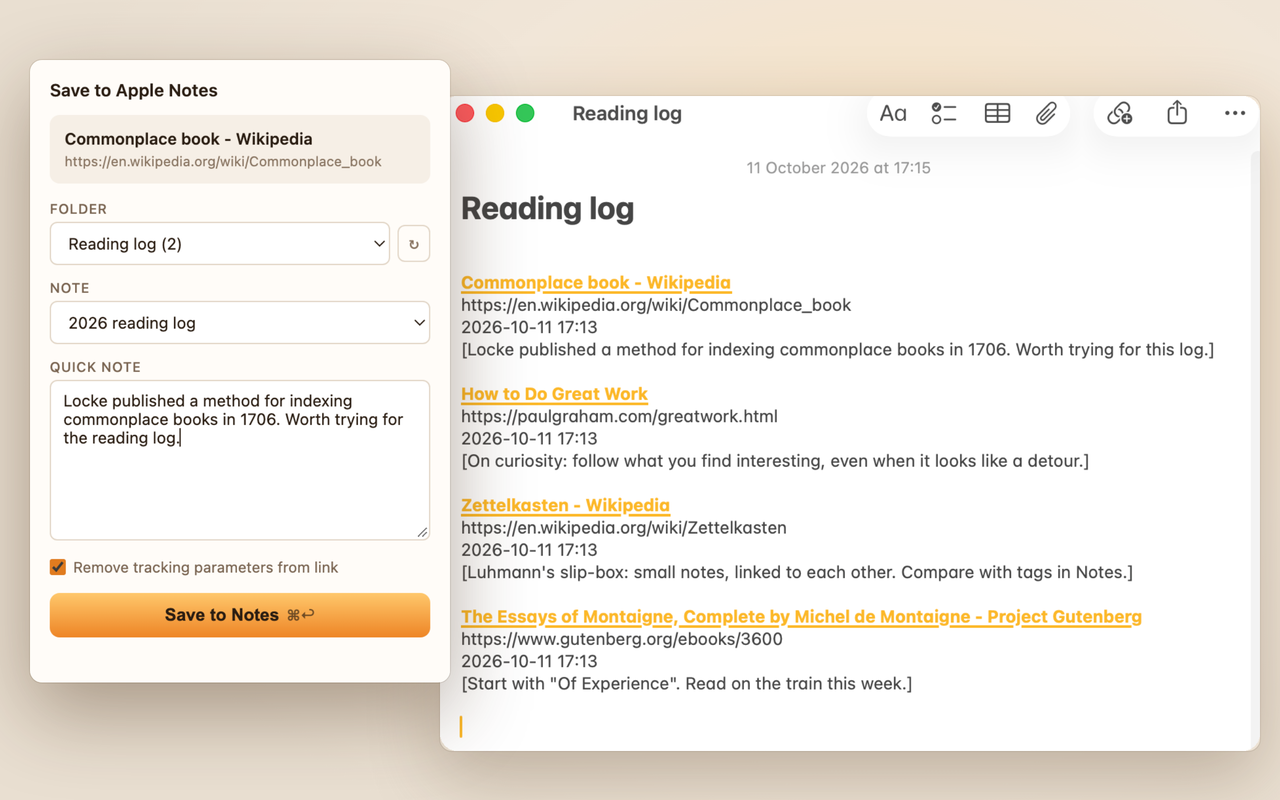Click the gutenberg.org/ebooks/3600 URL text

coord(622,639)
